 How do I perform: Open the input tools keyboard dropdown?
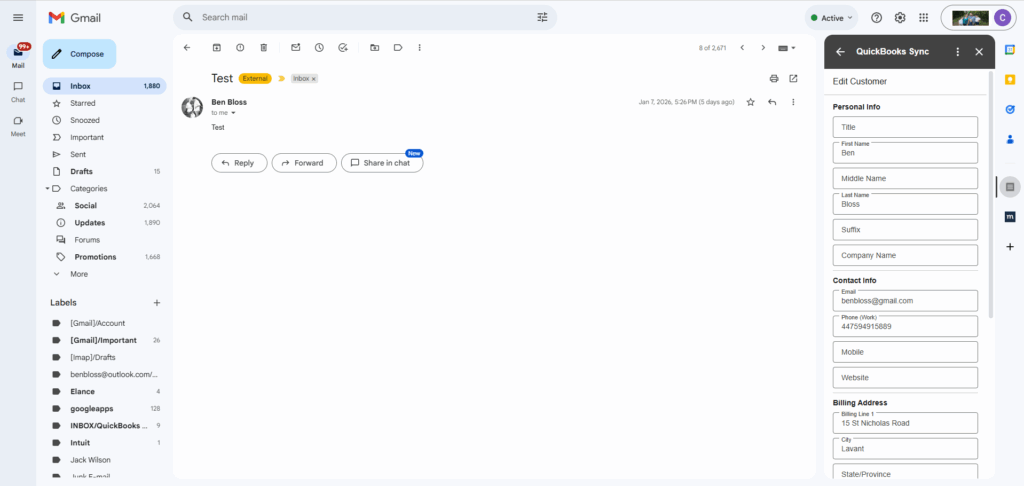coord(787,48)
